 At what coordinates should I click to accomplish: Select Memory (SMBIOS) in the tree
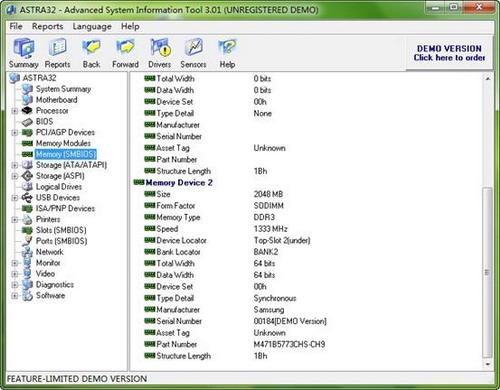click(66, 154)
